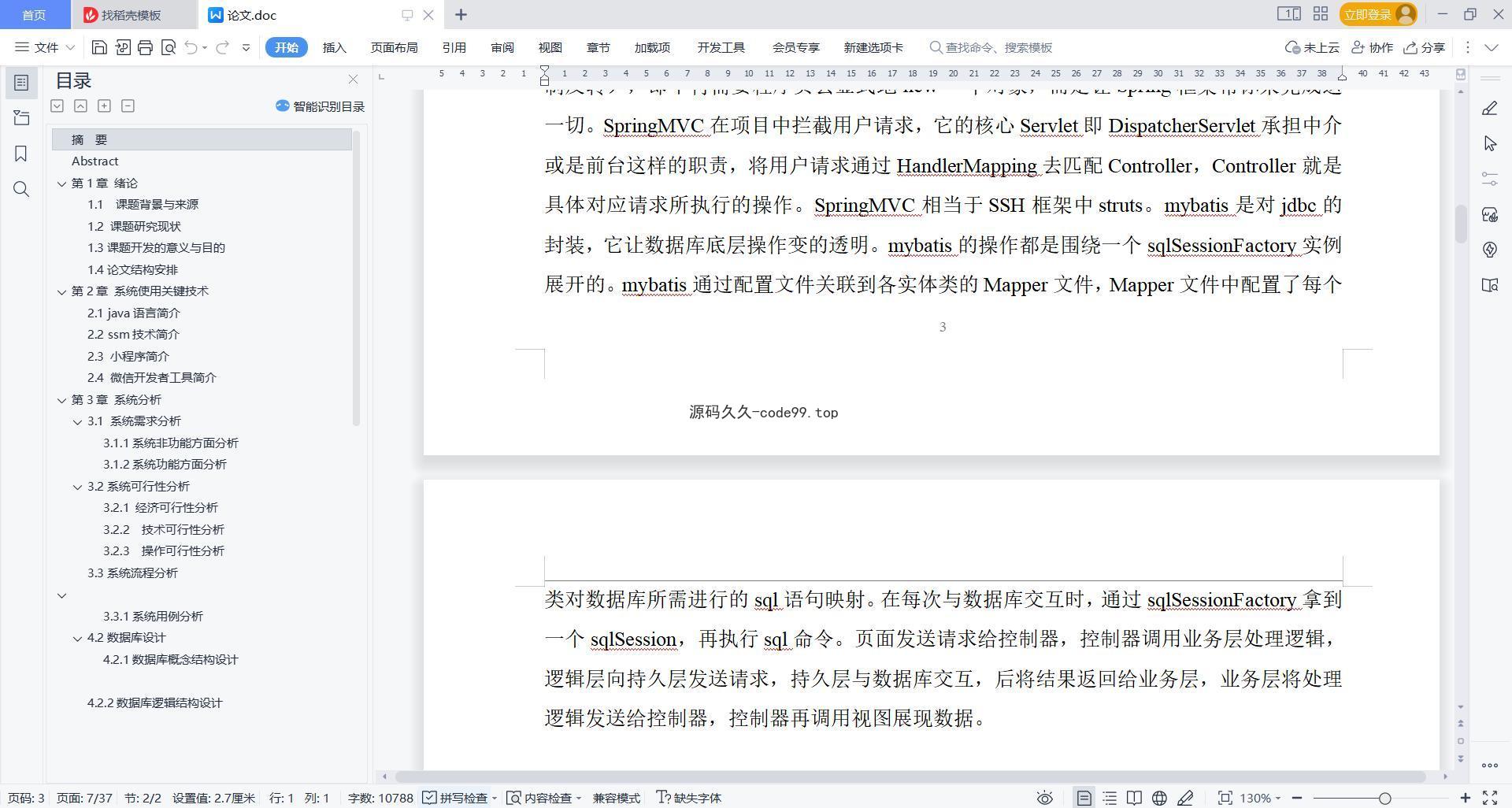Click 智能识别目录 button
The width and height of the screenshot is (1512, 808).
[x=321, y=106]
